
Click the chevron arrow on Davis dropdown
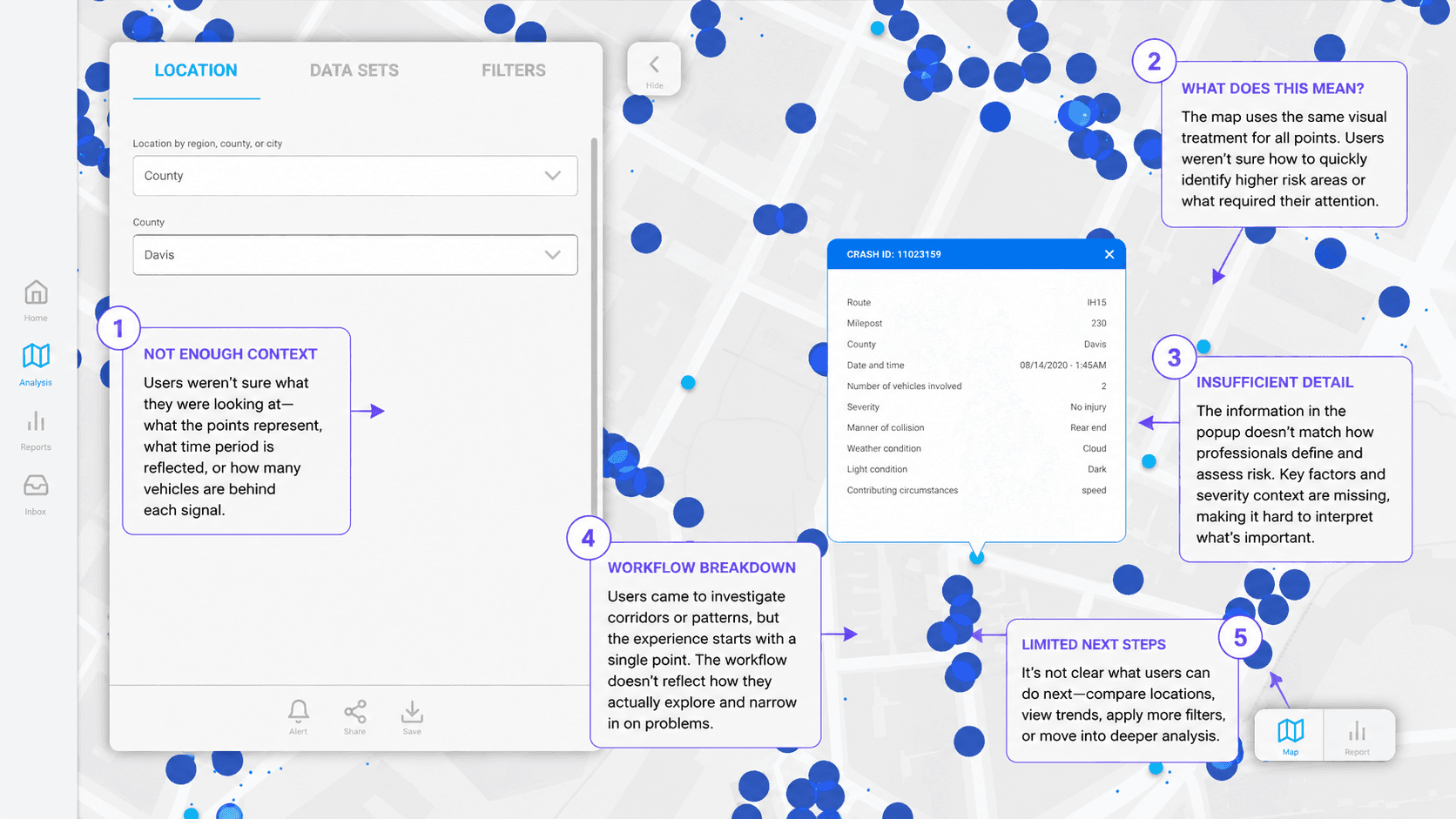552,255
